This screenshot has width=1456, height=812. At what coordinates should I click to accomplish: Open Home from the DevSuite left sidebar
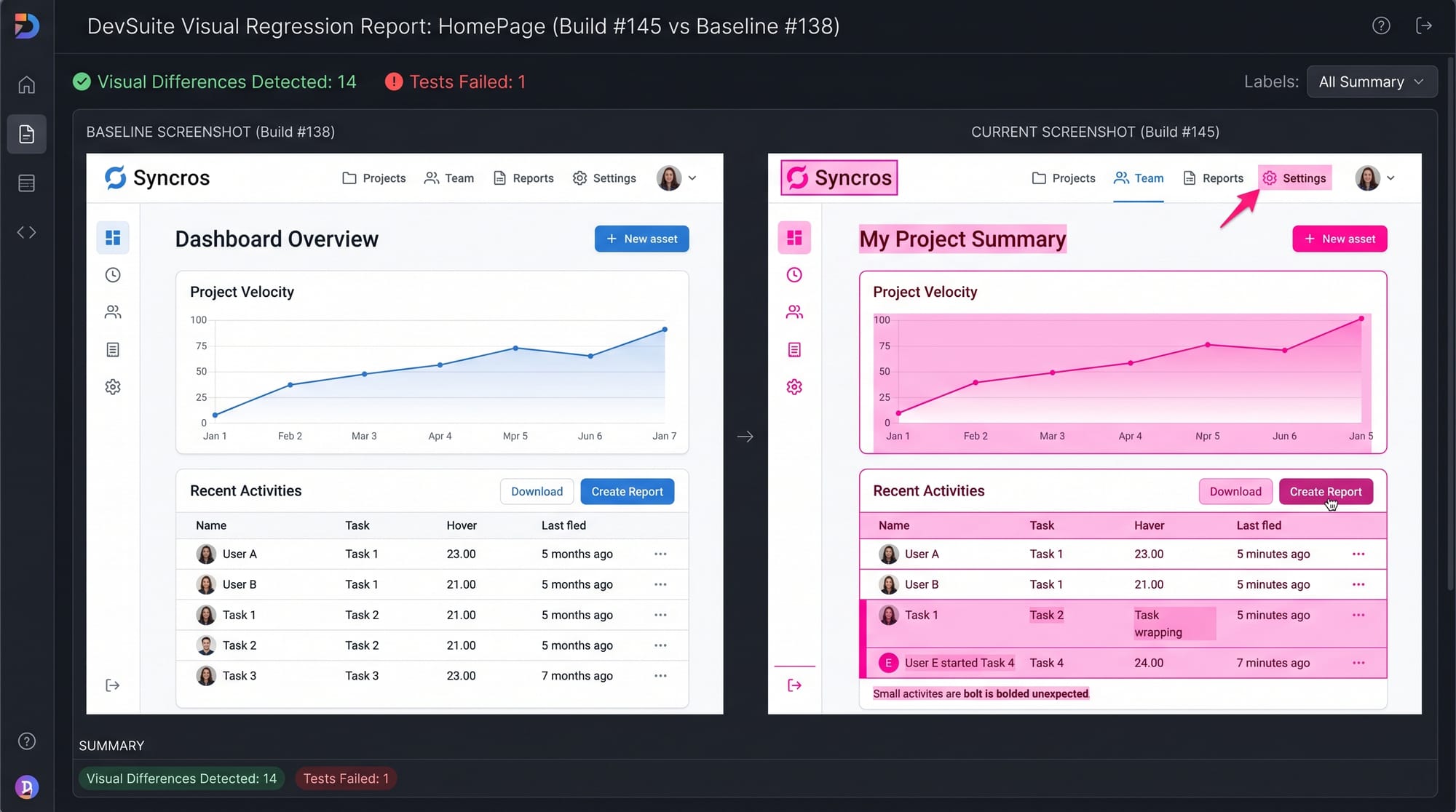[x=26, y=84]
